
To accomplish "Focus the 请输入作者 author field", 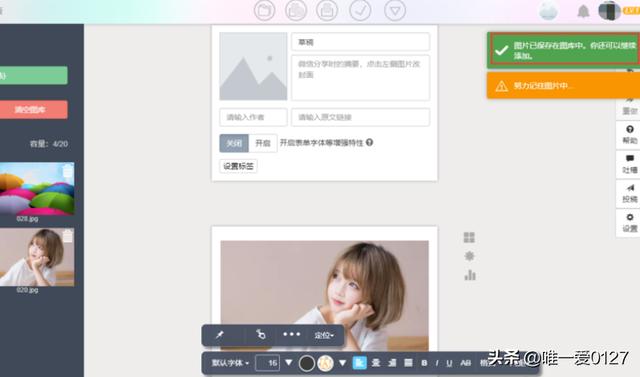I will point(253,117).
